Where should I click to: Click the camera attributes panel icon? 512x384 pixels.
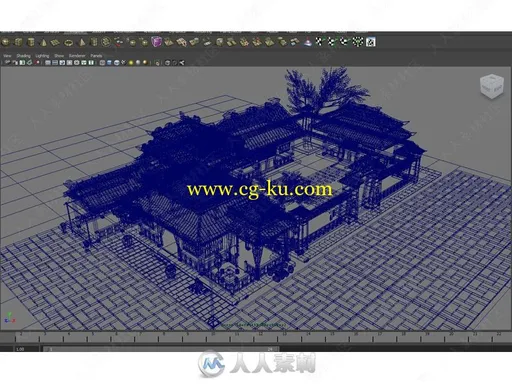click(15, 63)
